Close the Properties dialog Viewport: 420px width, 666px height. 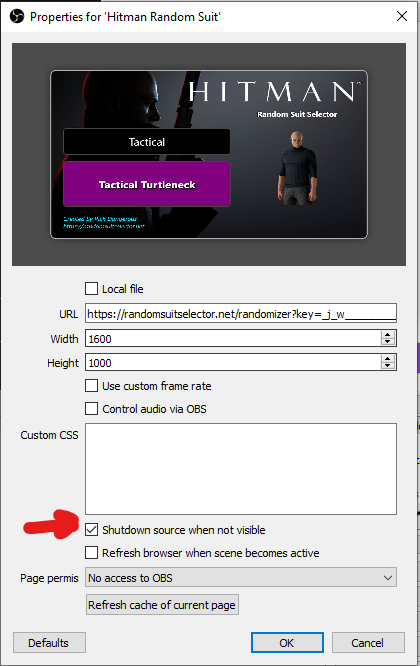coord(402,16)
